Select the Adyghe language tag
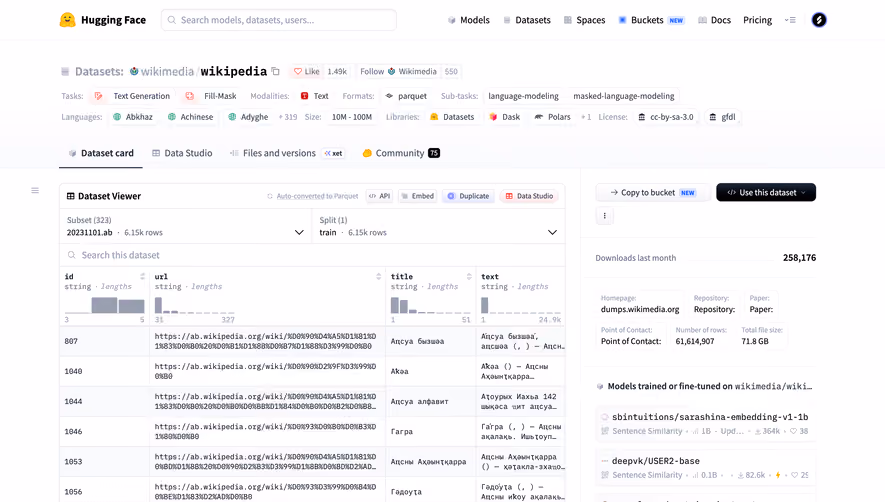 (248, 117)
